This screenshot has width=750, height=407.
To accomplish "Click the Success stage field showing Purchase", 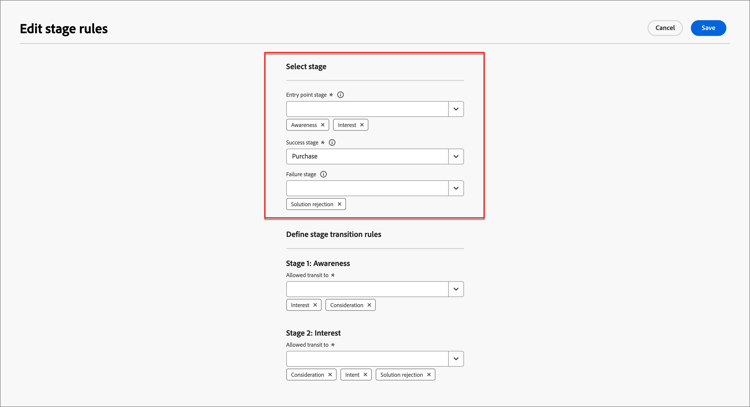I will point(367,156).
